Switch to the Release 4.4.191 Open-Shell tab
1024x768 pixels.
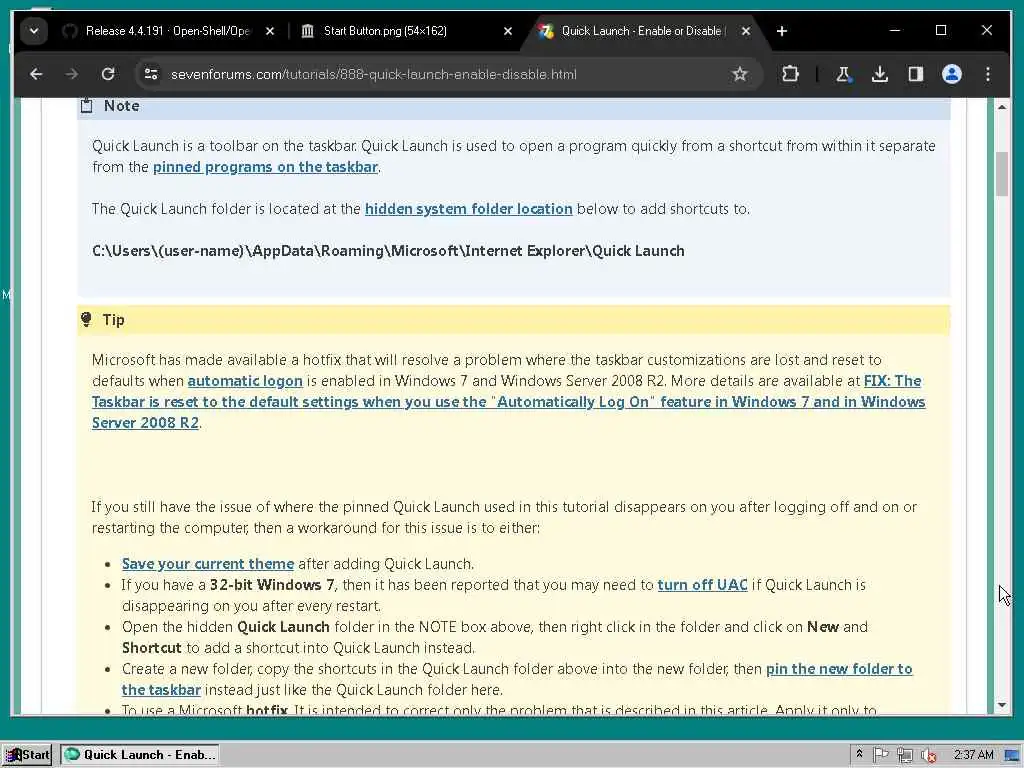(x=167, y=31)
